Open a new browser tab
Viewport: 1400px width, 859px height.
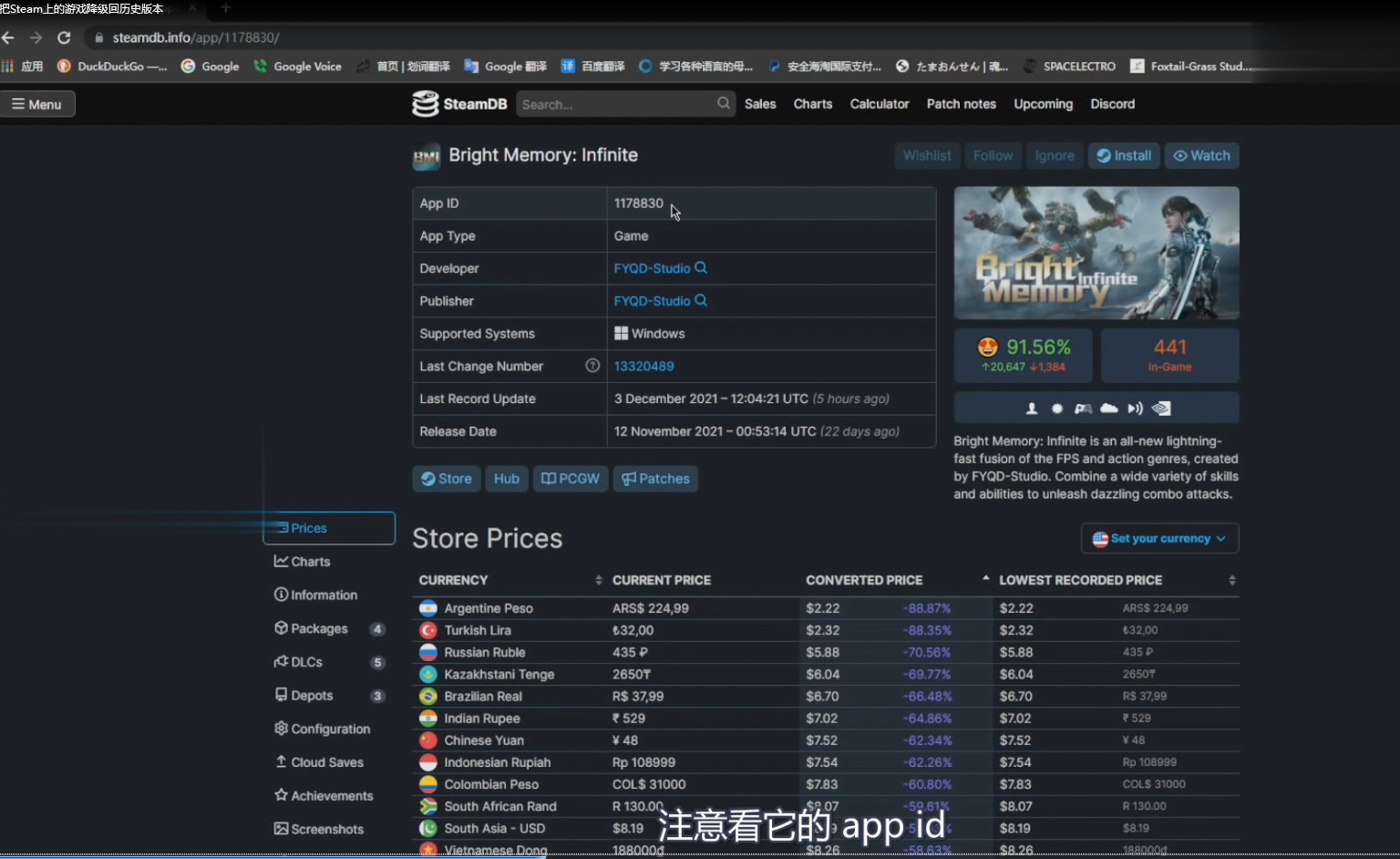(x=225, y=8)
